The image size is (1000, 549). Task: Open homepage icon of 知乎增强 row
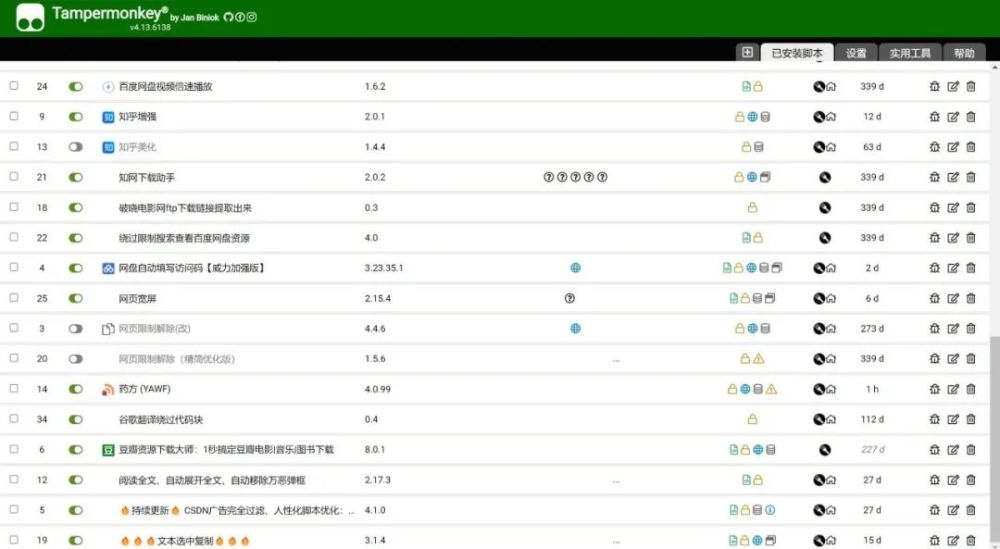click(x=831, y=117)
